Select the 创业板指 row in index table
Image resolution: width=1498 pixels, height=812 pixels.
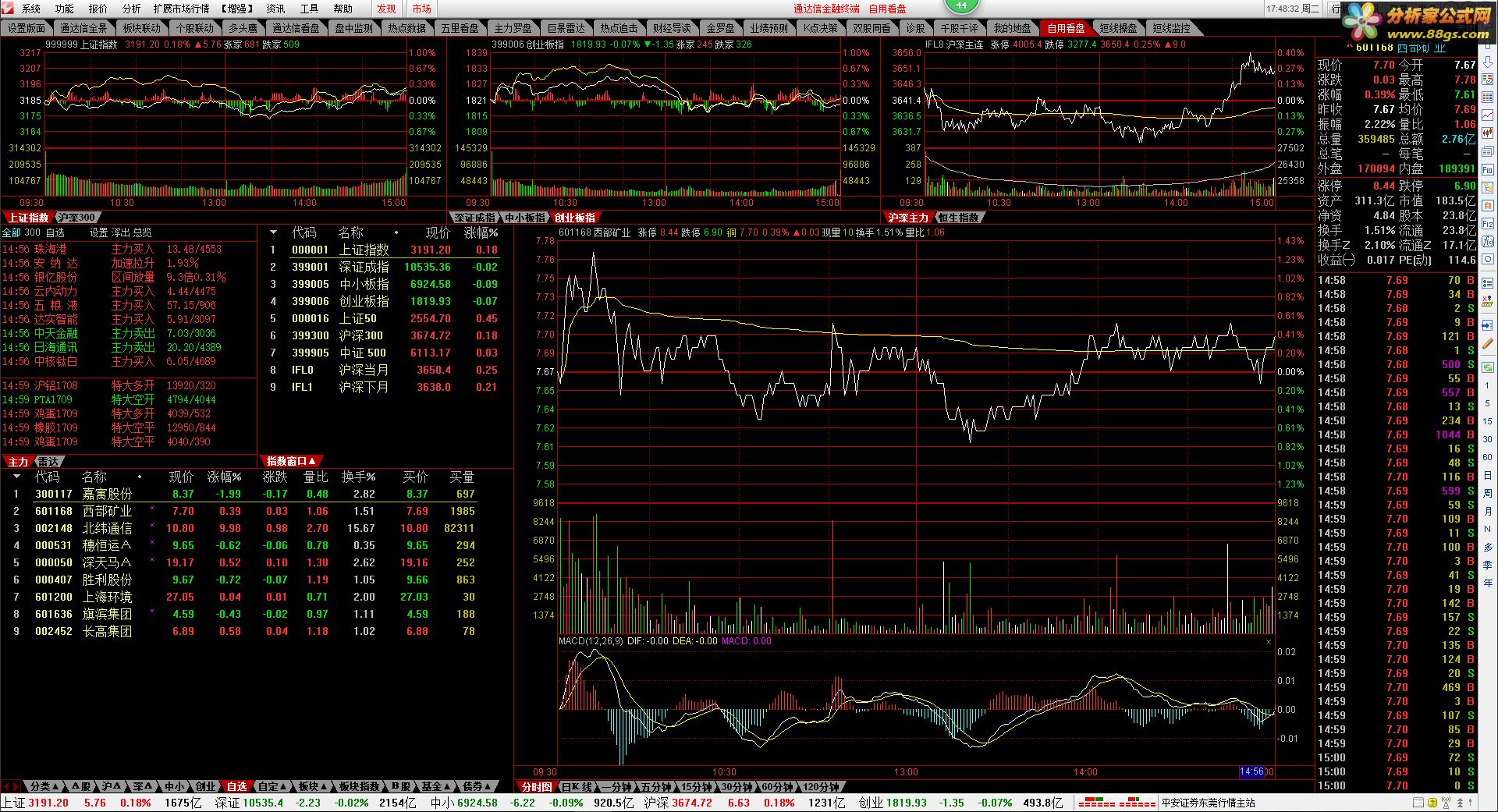pos(384,301)
